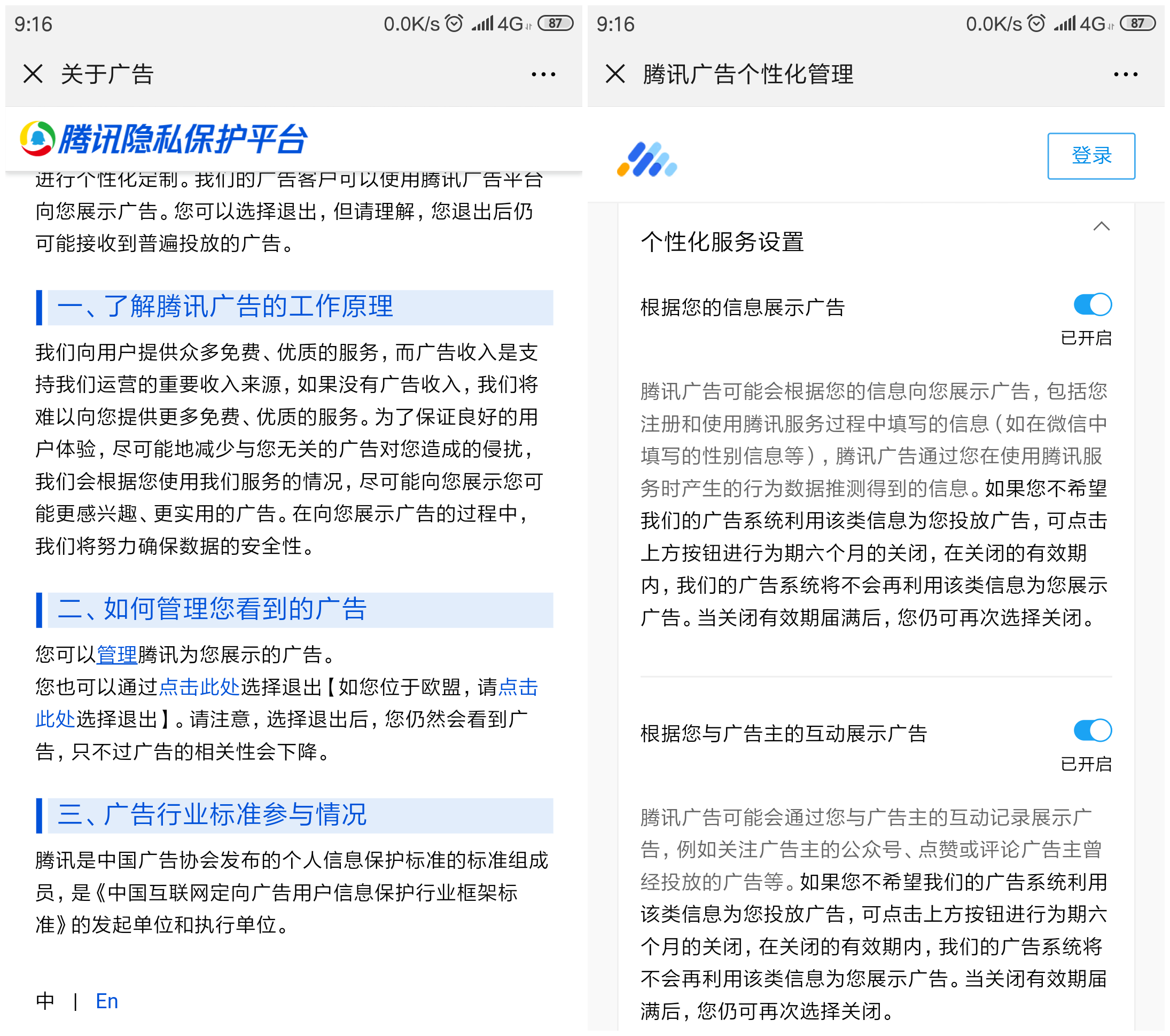The width and height of the screenshot is (1170, 1036).
Task: Tap 已开启 status under the second toggle
Action: tap(1086, 764)
